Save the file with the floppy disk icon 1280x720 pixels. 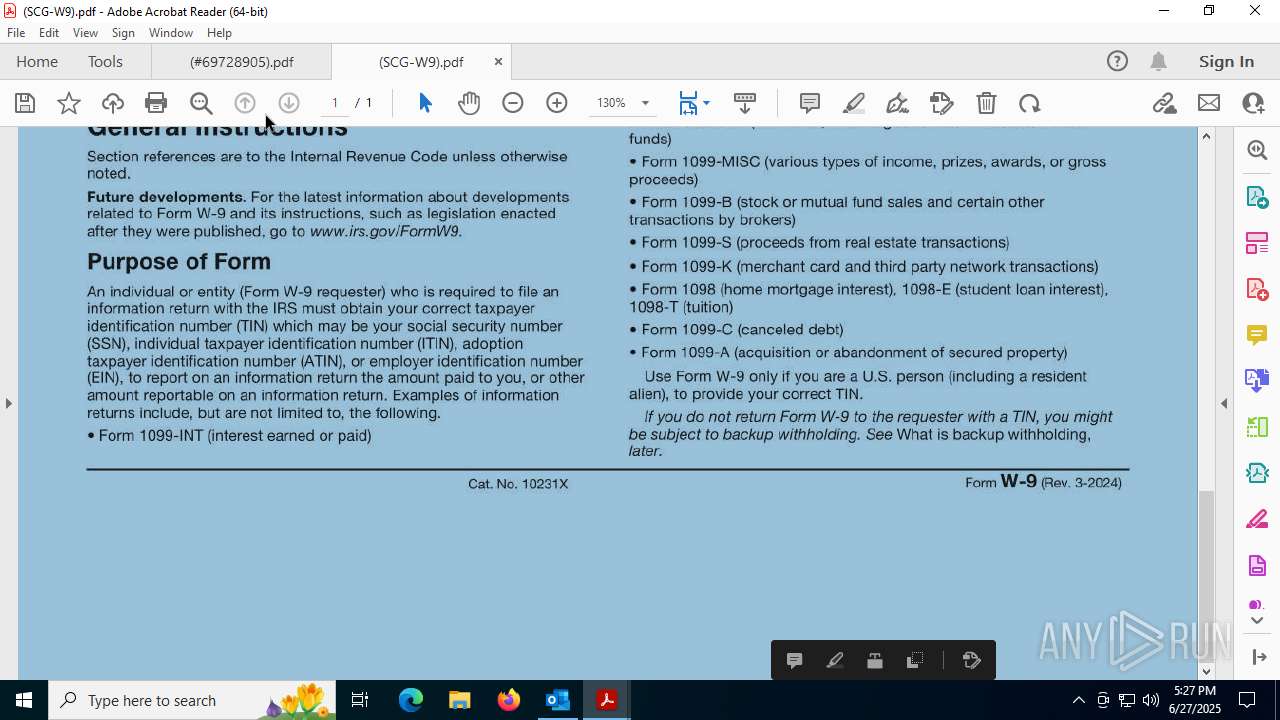coord(25,103)
